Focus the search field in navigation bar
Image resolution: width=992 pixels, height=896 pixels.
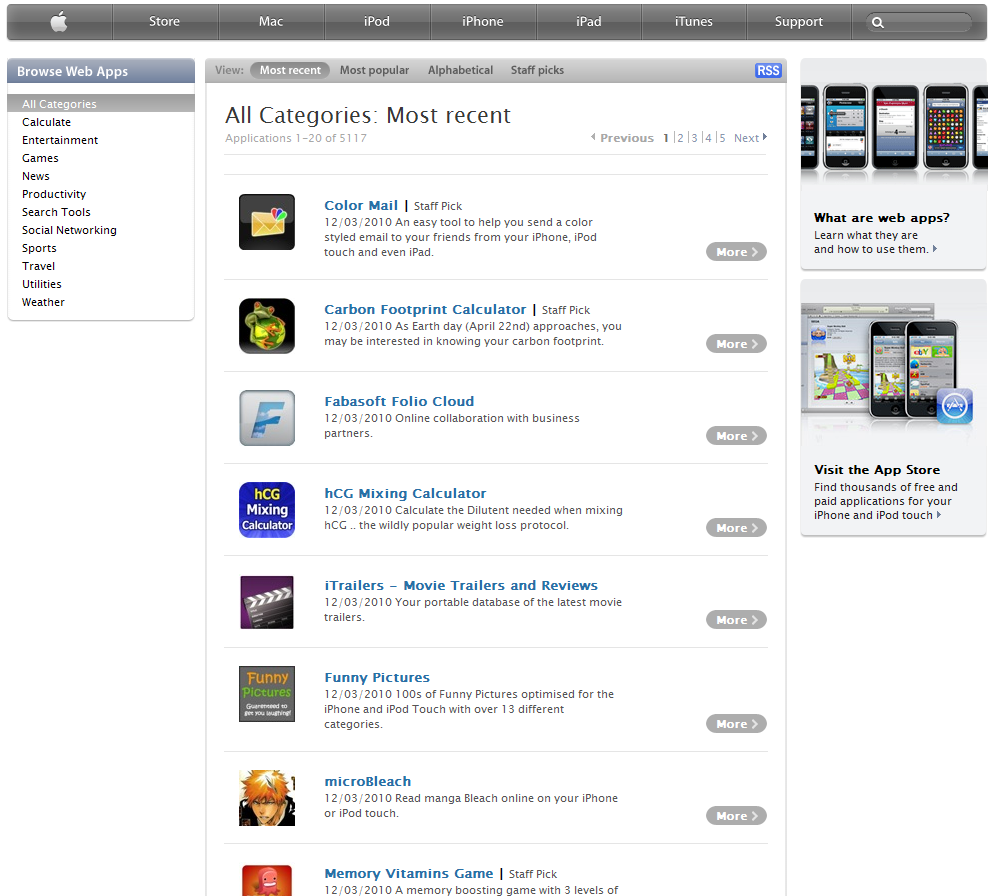point(918,23)
